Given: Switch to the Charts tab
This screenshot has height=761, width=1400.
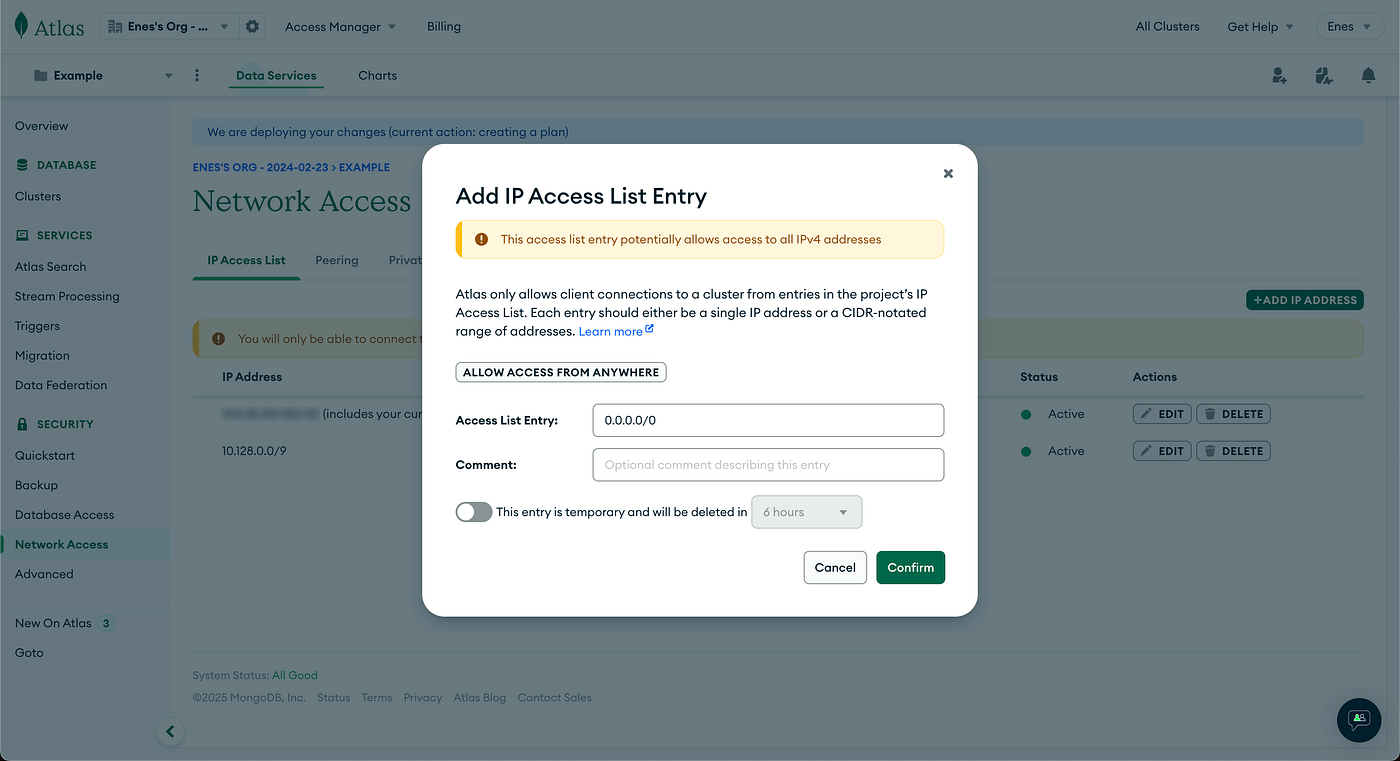Looking at the screenshot, I should point(377,75).
